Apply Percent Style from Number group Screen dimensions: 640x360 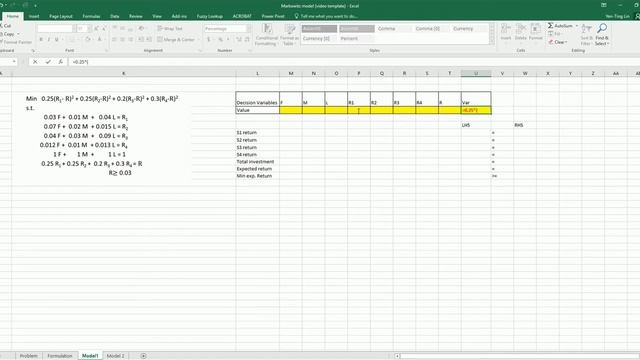click(220, 40)
